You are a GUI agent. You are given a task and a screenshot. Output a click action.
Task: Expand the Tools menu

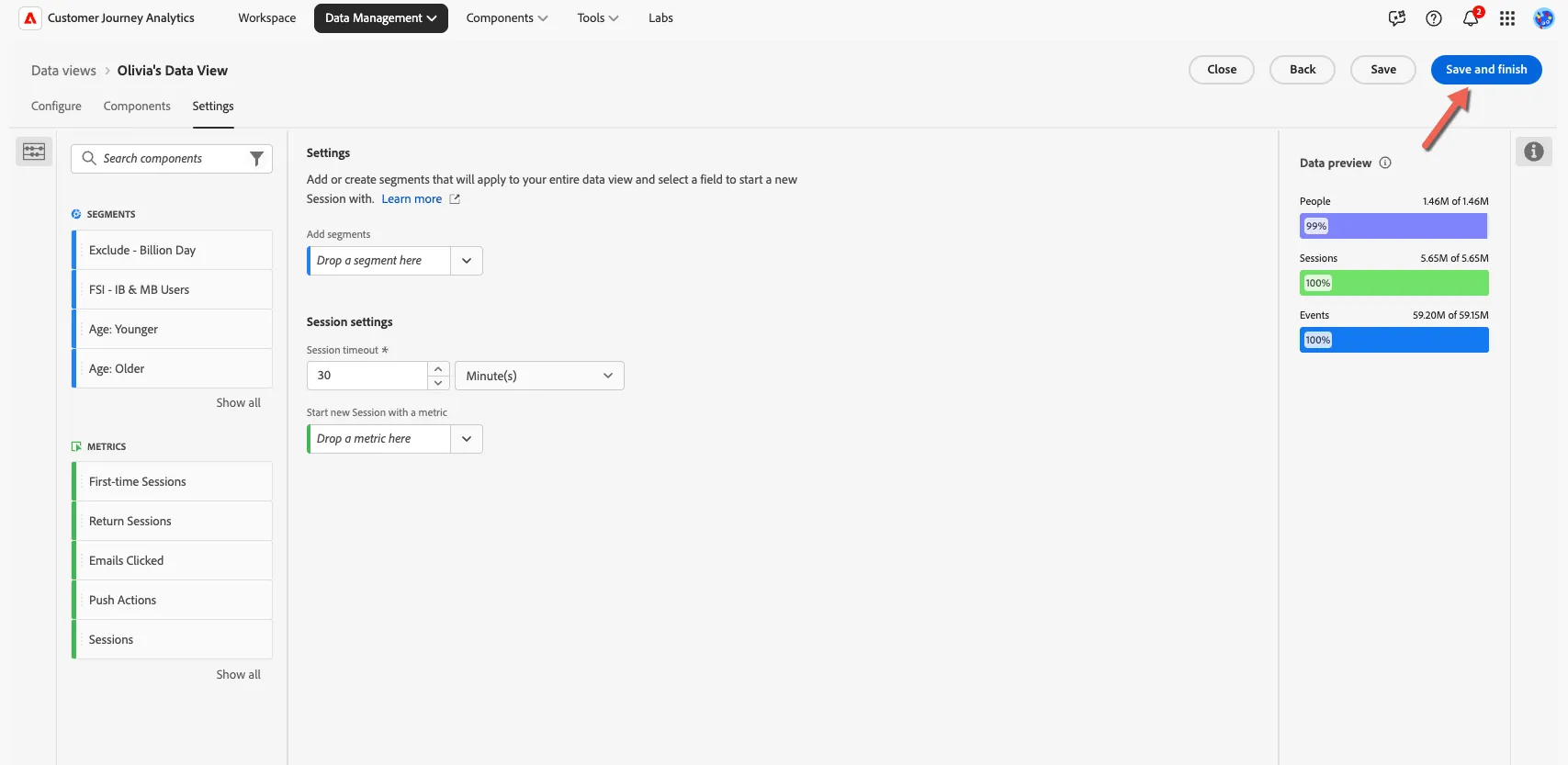click(x=598, y=18)
